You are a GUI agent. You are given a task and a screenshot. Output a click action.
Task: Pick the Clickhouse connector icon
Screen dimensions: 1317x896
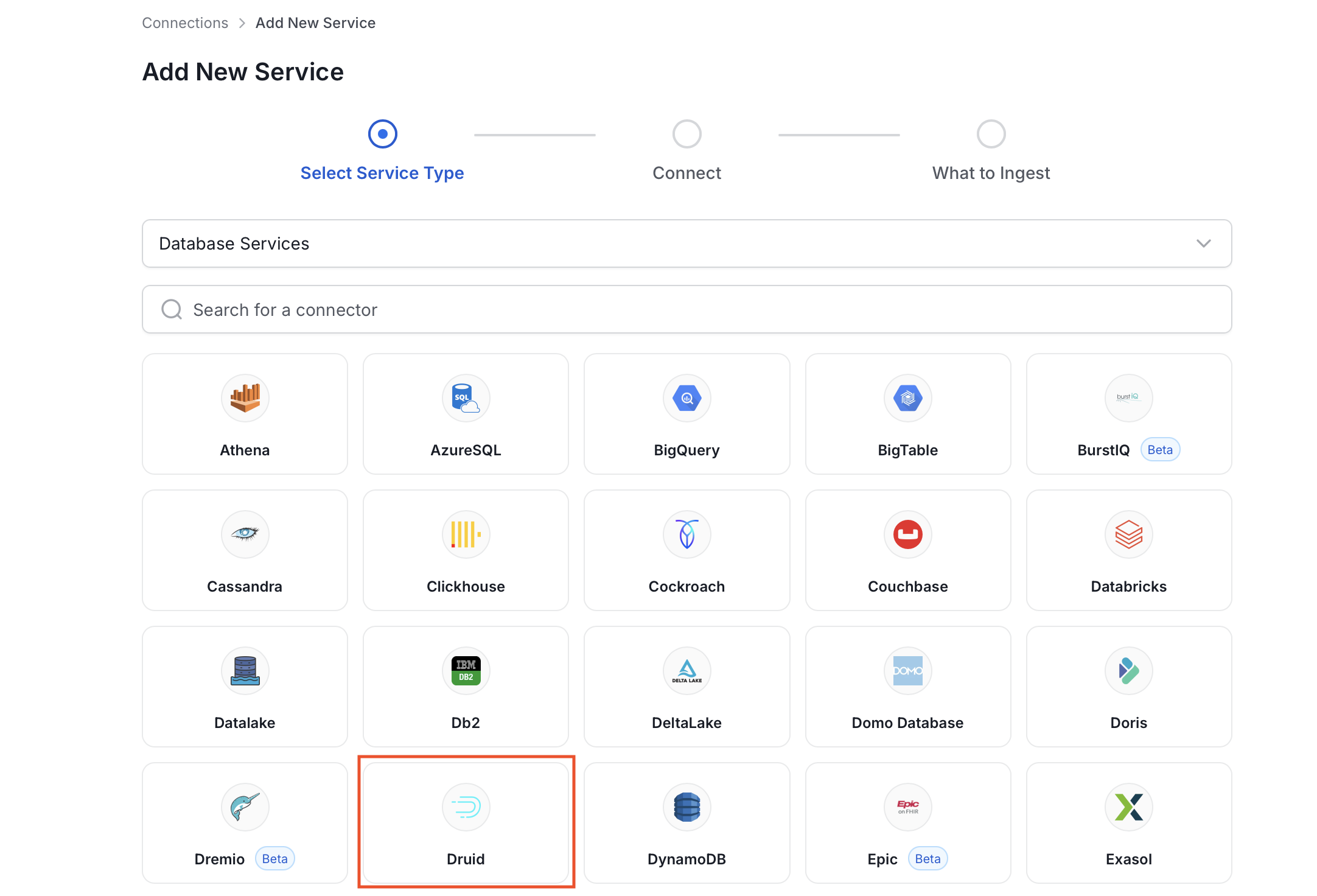click(466, 534)
